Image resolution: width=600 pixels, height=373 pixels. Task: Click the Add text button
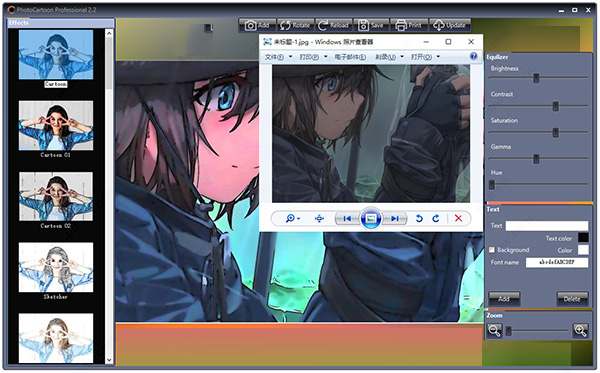(x=504, y=299)
